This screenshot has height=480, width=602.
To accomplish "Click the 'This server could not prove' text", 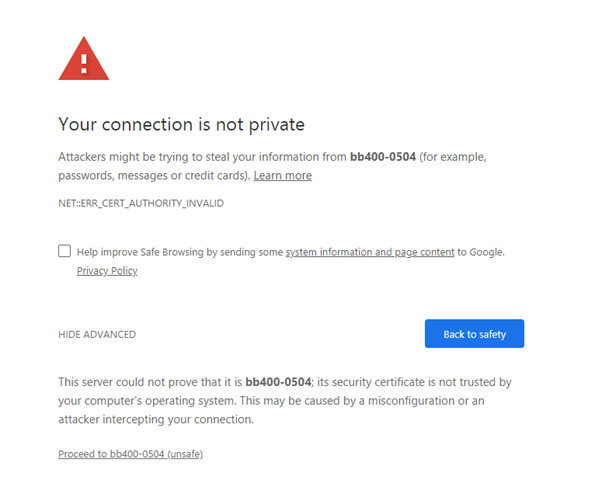I will (x=150, y=382).
